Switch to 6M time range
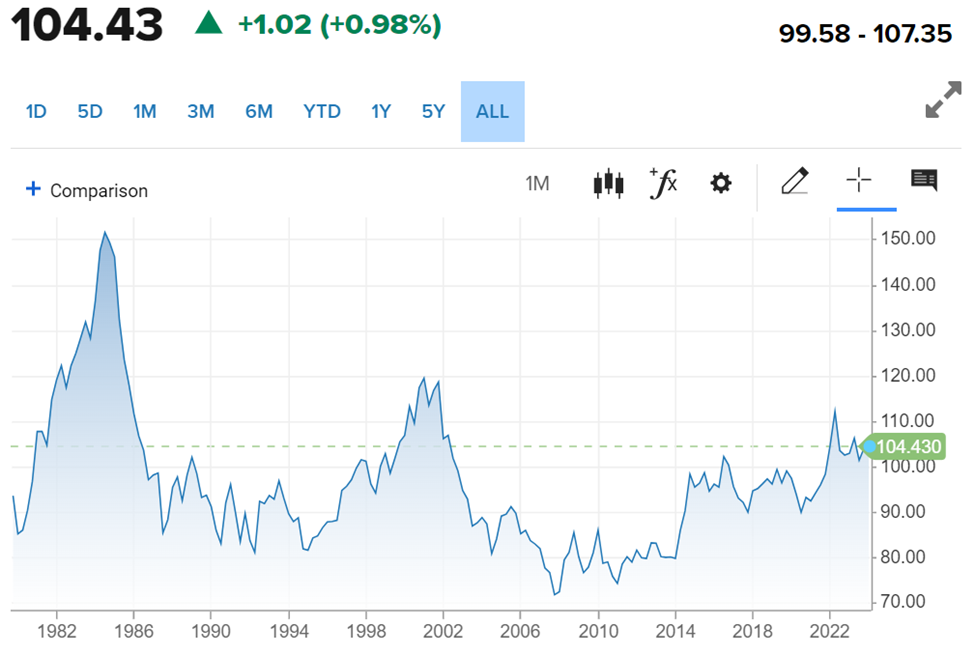The height and width of the screenshot is (656, 975). (259, 111)
